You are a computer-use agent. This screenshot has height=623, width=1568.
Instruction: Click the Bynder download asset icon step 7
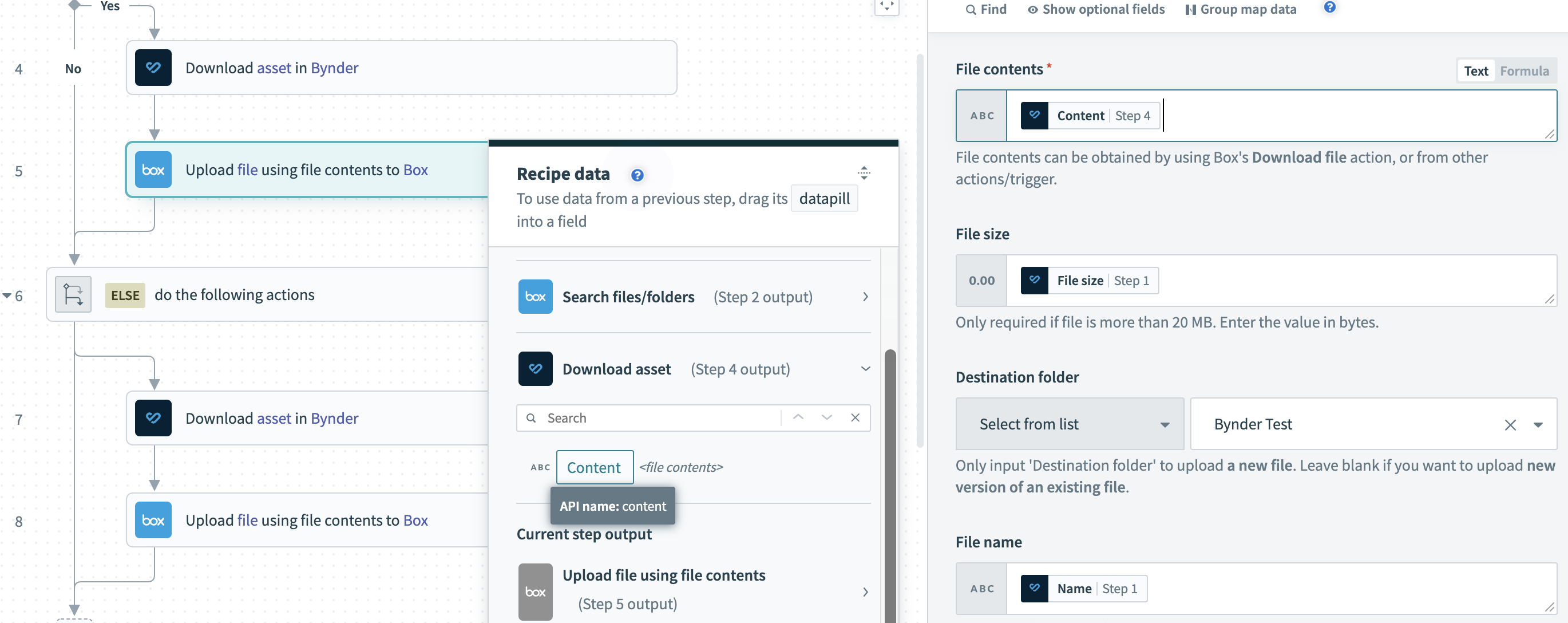click(x=152, y=418)
